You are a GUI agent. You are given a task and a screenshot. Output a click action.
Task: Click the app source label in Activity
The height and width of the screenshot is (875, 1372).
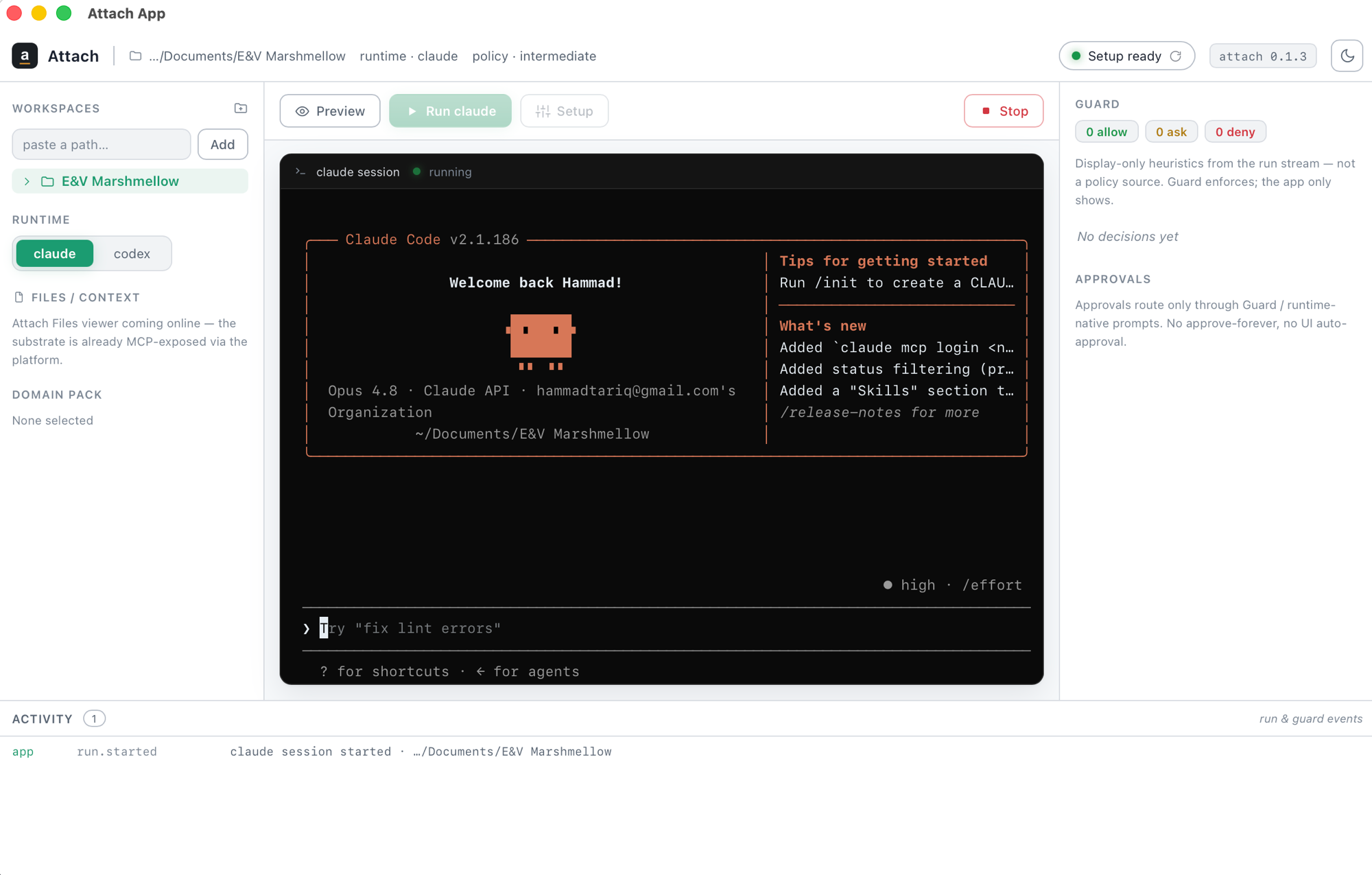[23, 751]
